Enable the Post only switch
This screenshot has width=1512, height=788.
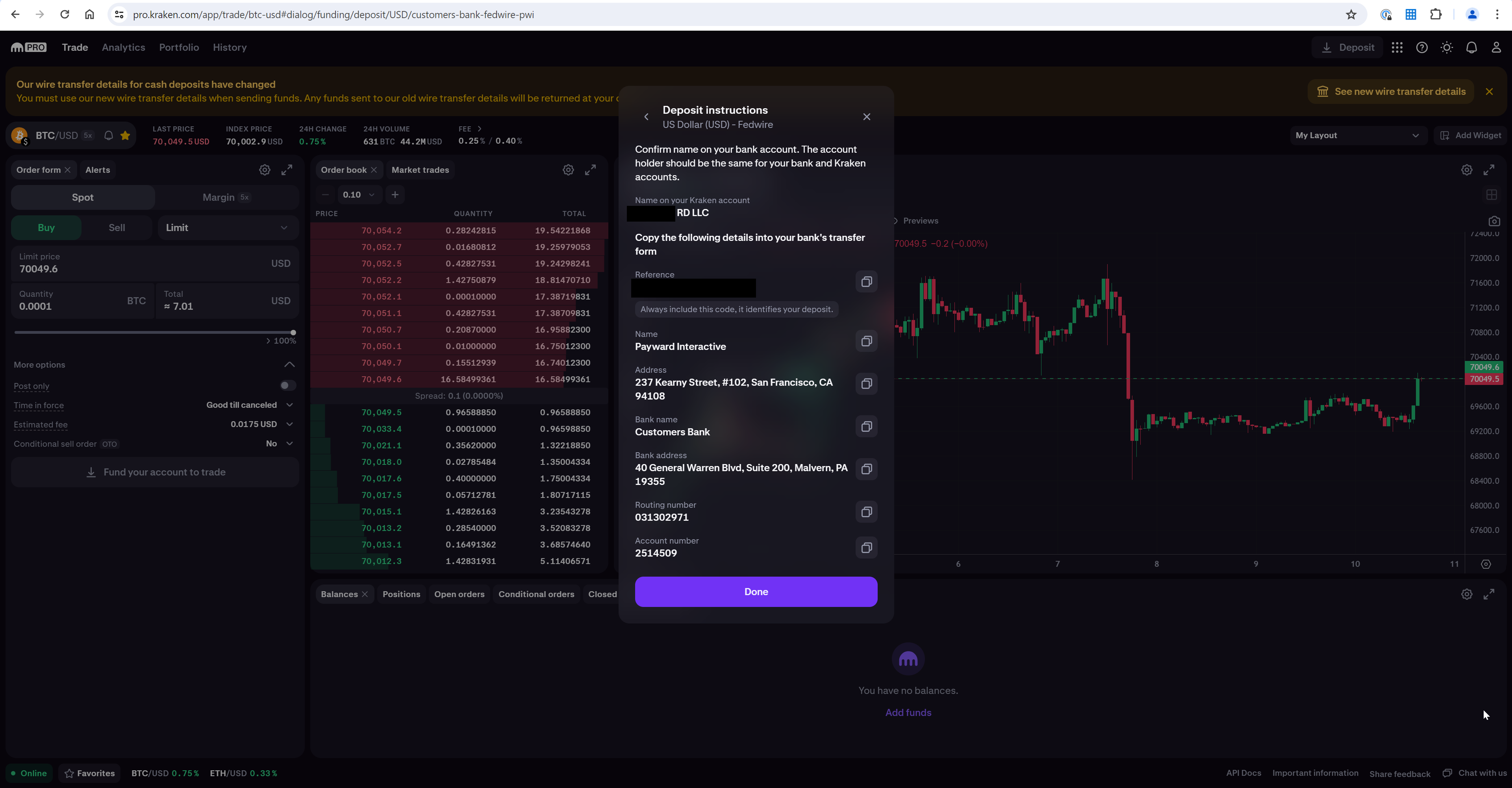pos(287,385)
